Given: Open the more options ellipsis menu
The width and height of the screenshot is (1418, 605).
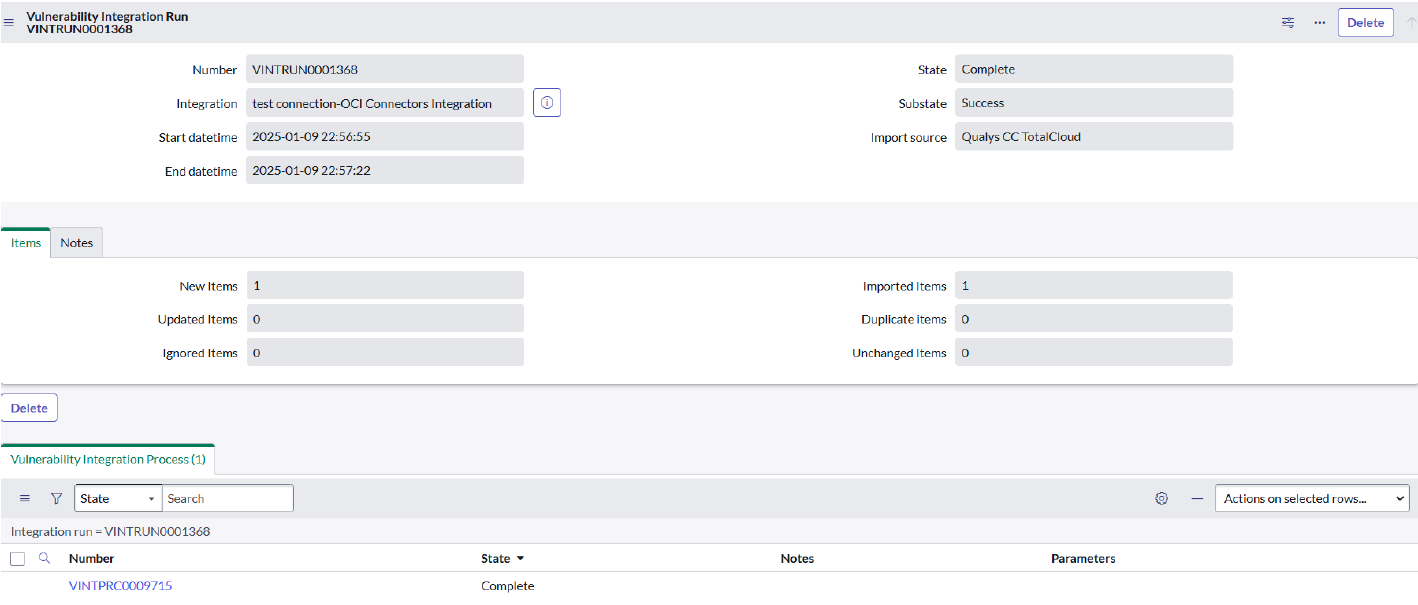Looking at the screenshot, I should point(1319,22).
